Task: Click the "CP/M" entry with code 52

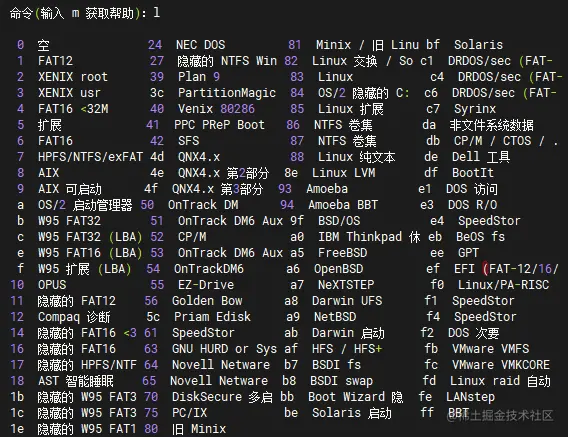Action: click(x=192, y=237)
